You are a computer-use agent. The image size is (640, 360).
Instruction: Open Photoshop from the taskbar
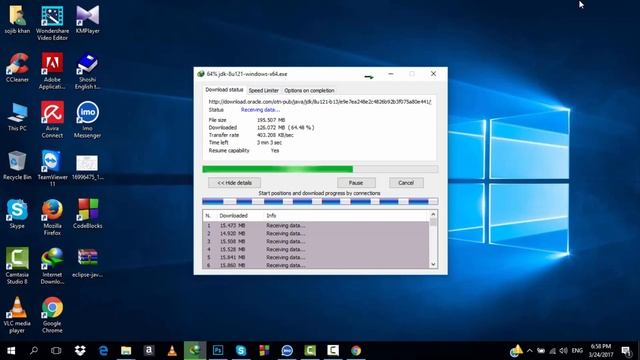click(x=218, y=351)
